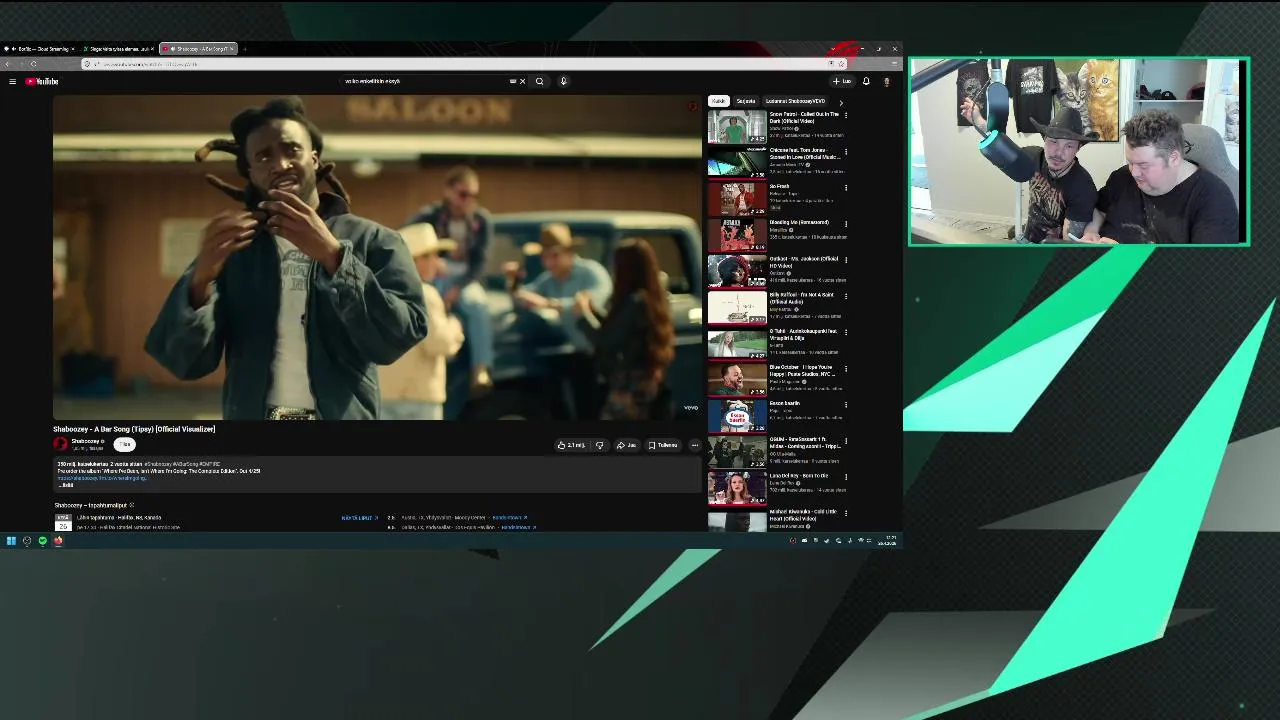This screenshot has height=720, width=1280.
Task: Click the taskbar clock
Action: (x=888, y=541)
